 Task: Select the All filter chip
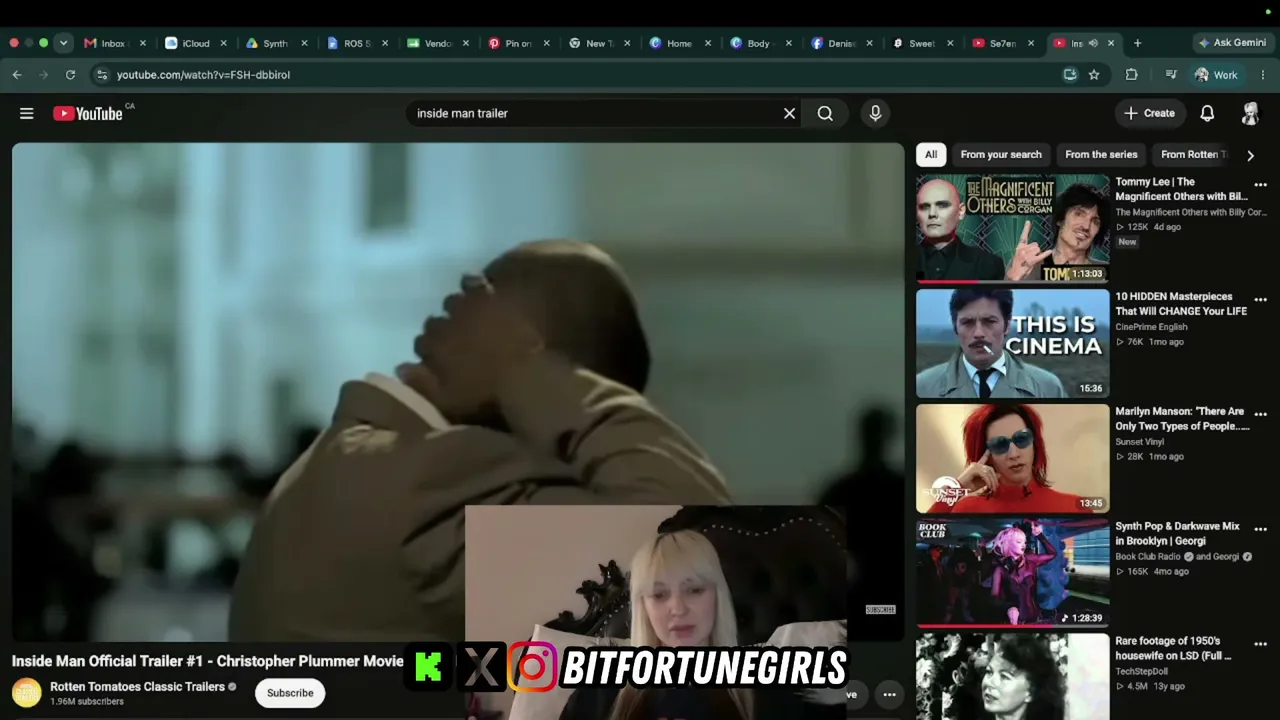pos(931,155)
